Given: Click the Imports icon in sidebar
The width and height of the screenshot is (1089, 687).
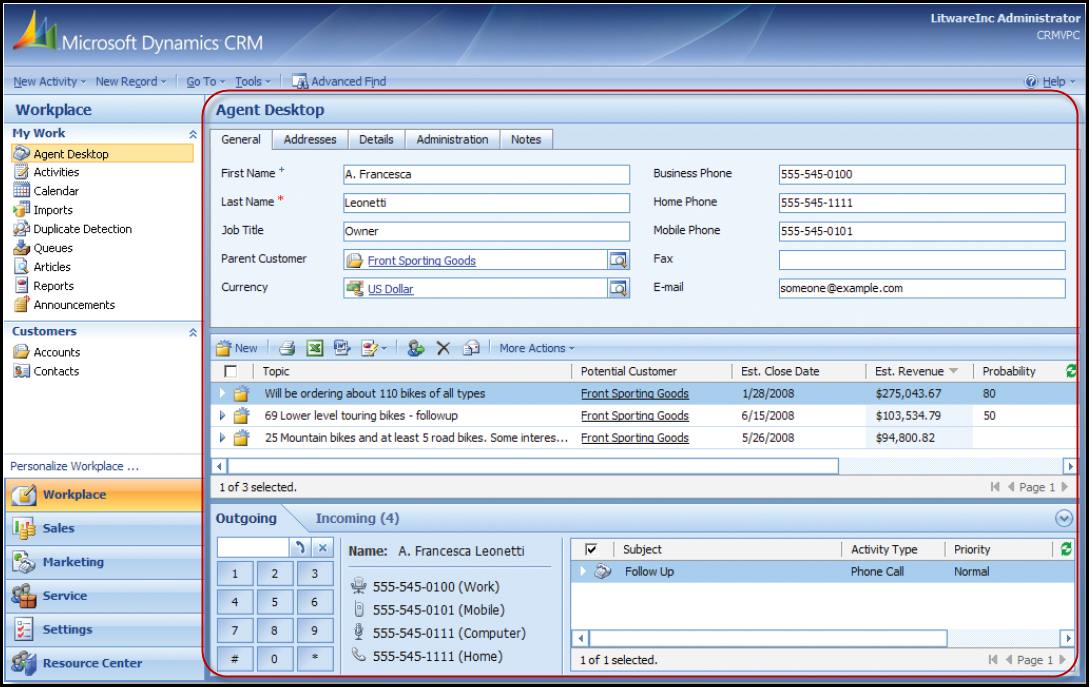Looking at the screenshot, I should [22, 210].
